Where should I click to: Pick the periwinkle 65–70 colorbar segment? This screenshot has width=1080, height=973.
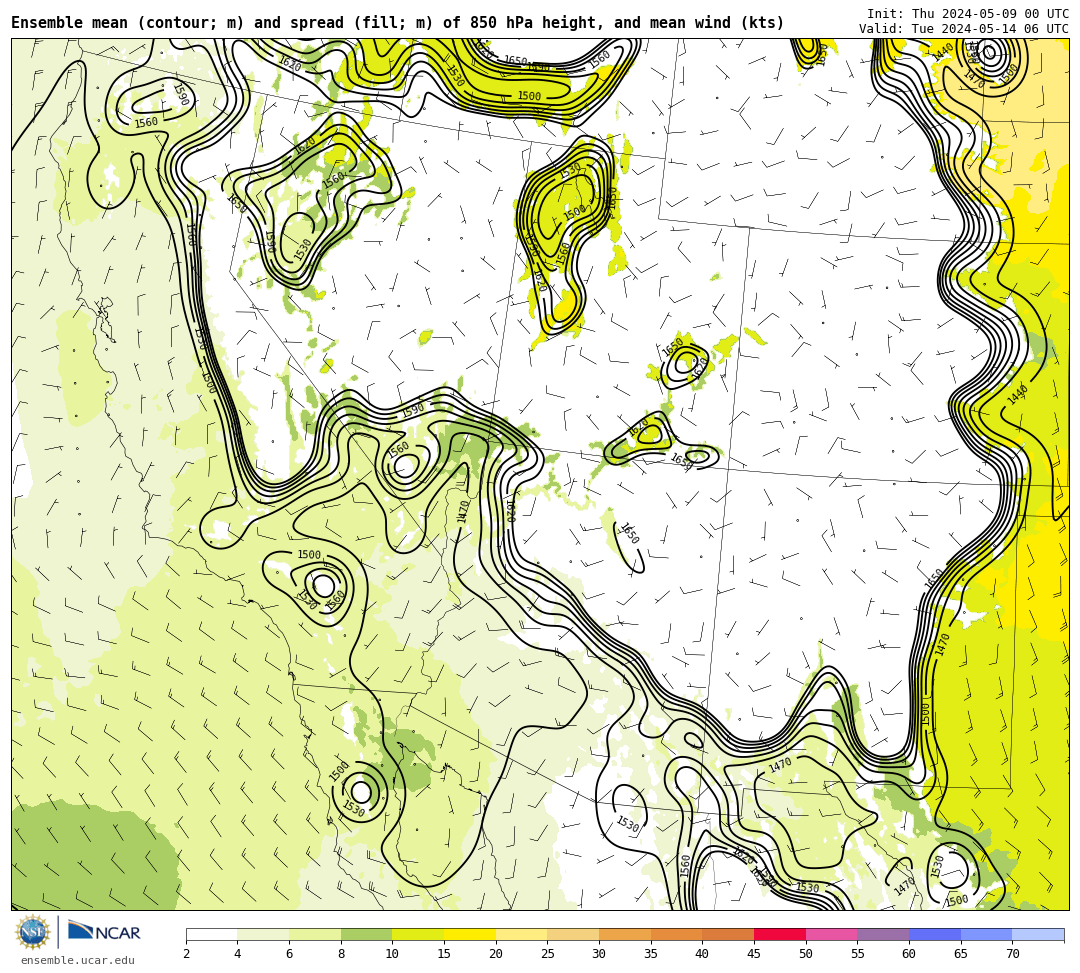(986, 934)
